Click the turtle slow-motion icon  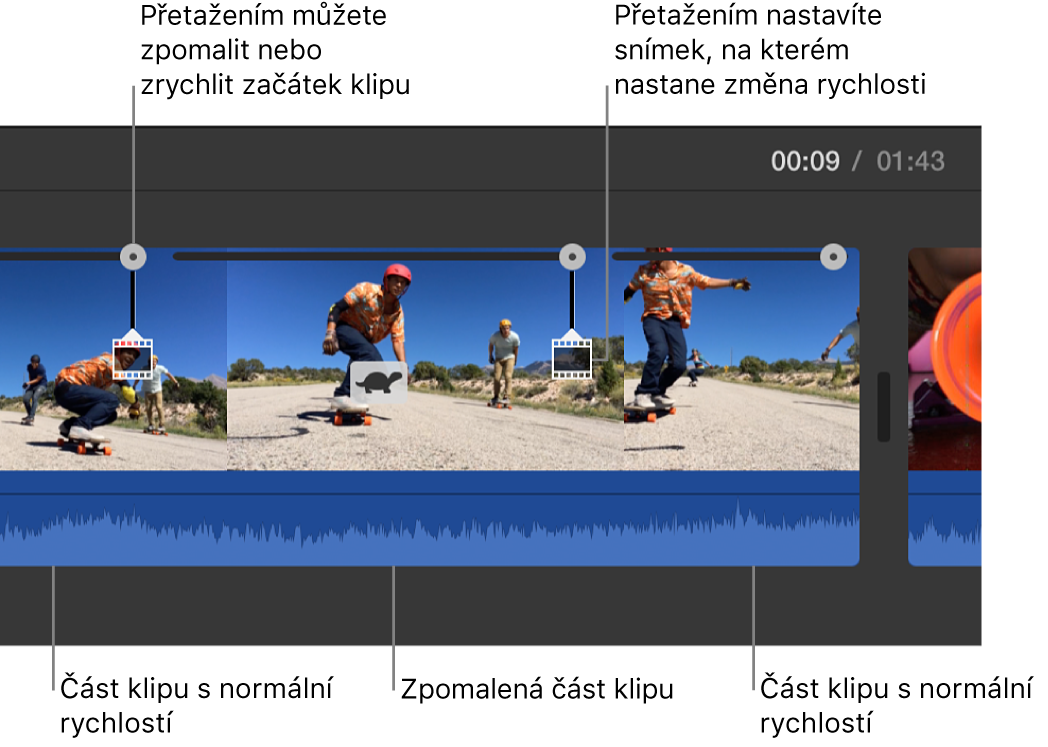coord(378,383)
